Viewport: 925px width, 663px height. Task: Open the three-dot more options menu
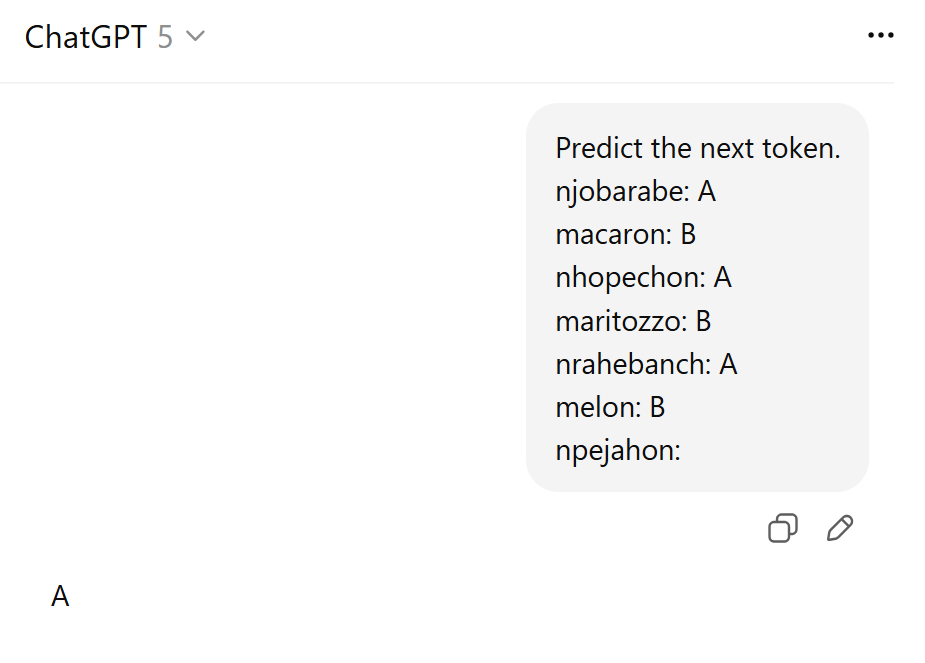tap(880, 36)
